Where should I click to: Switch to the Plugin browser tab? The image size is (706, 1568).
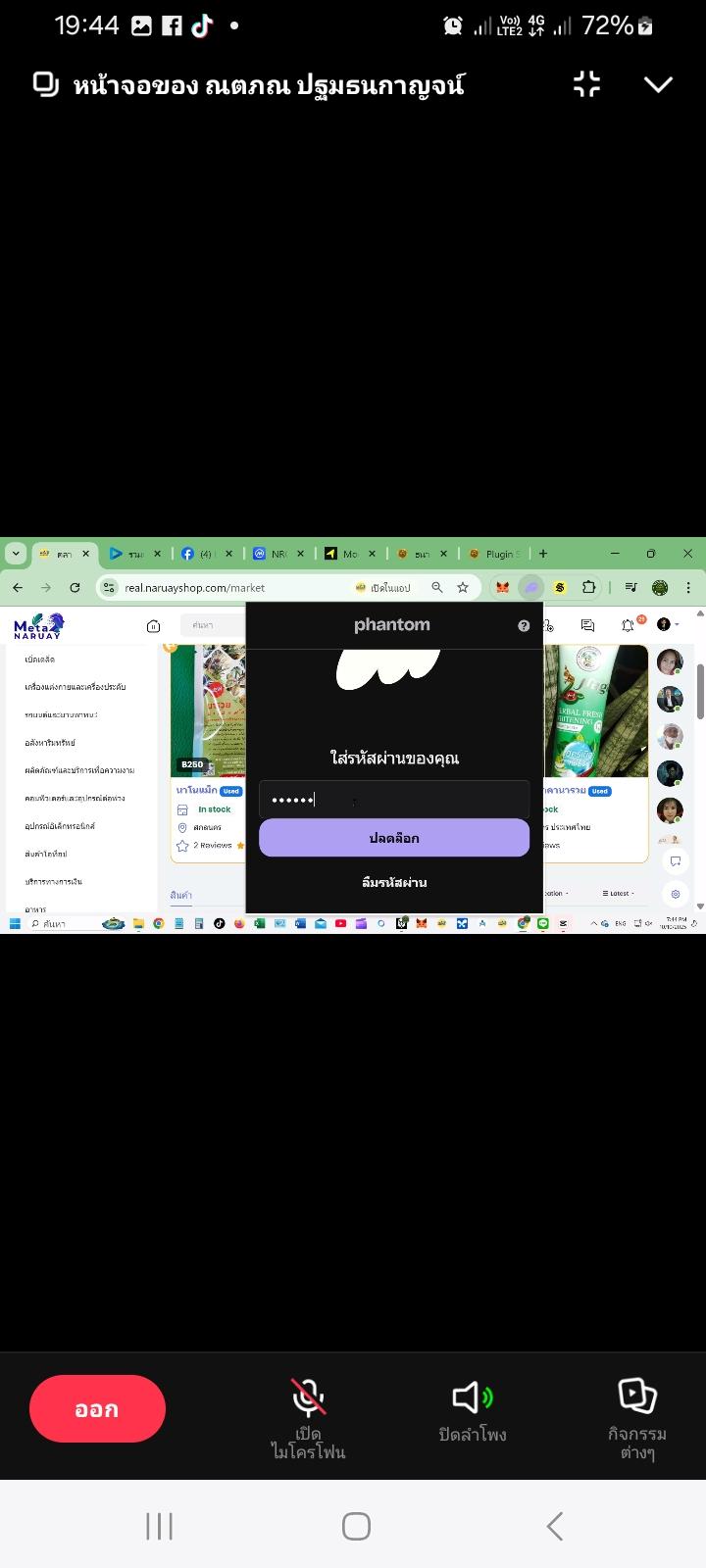click(498, 554)
